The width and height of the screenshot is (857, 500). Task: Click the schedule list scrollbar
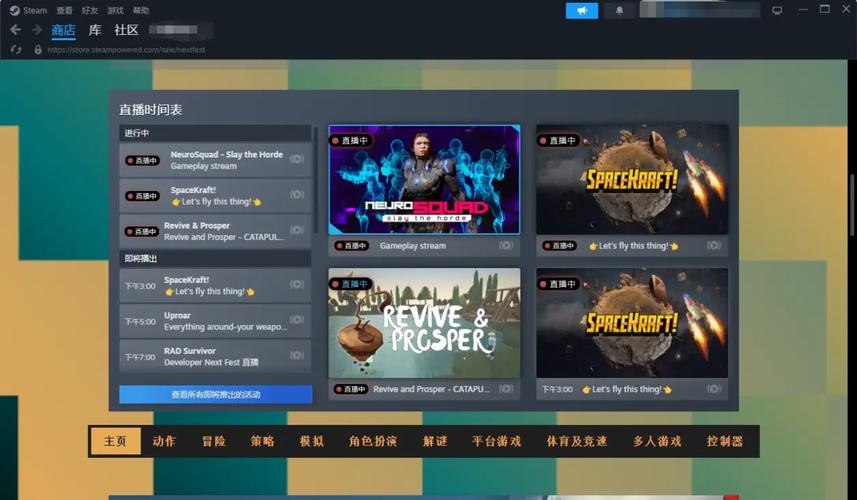coord(316,180)
